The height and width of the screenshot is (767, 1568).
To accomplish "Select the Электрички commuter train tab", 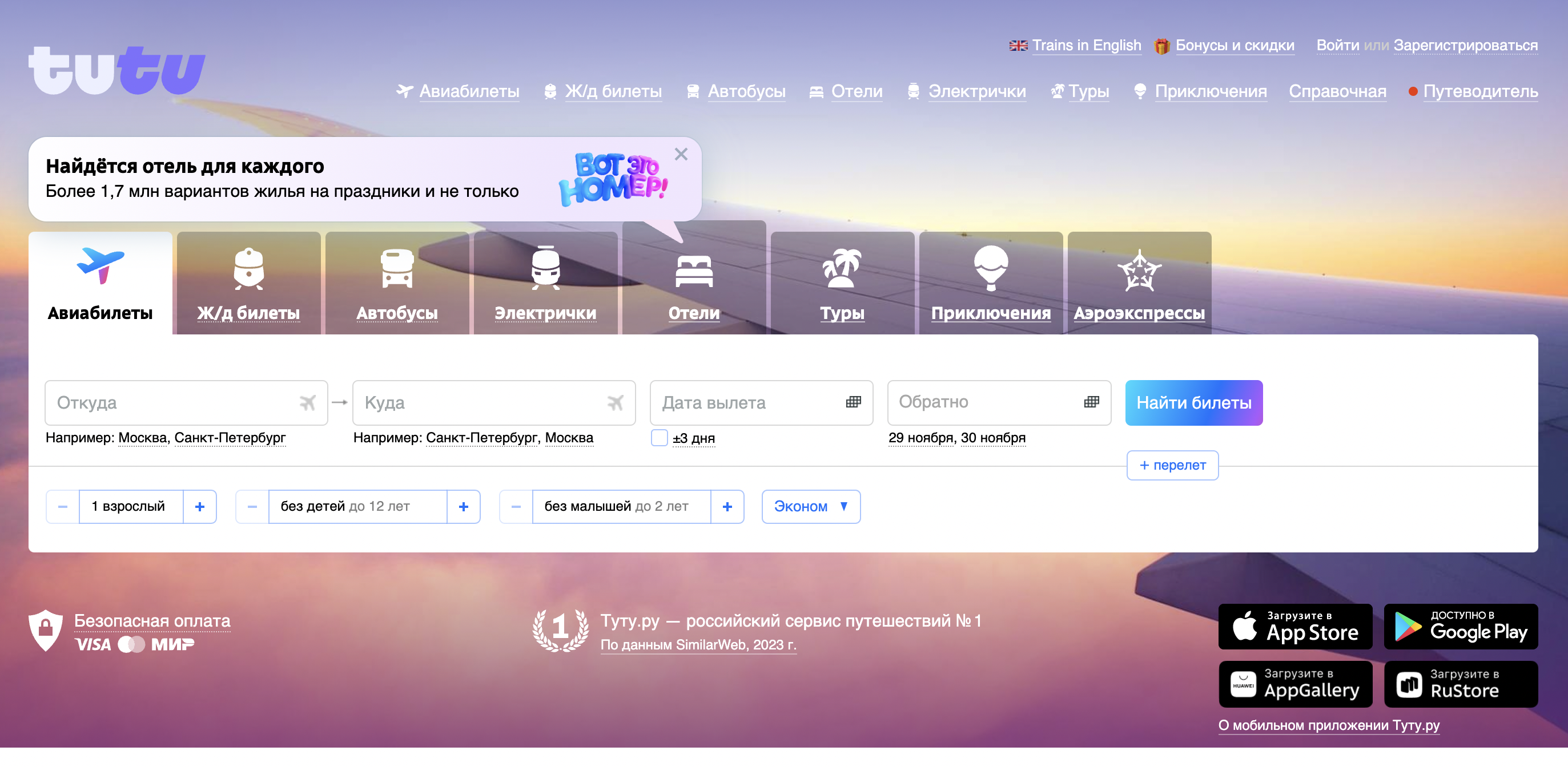I will [545, 283].
